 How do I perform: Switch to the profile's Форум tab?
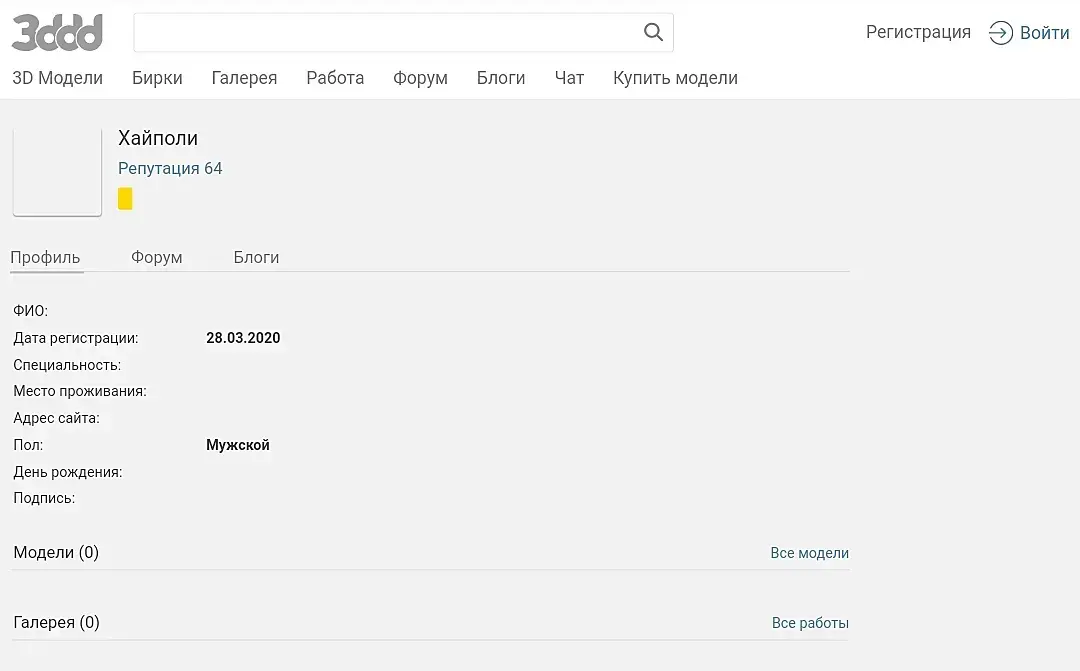point(157,257)
